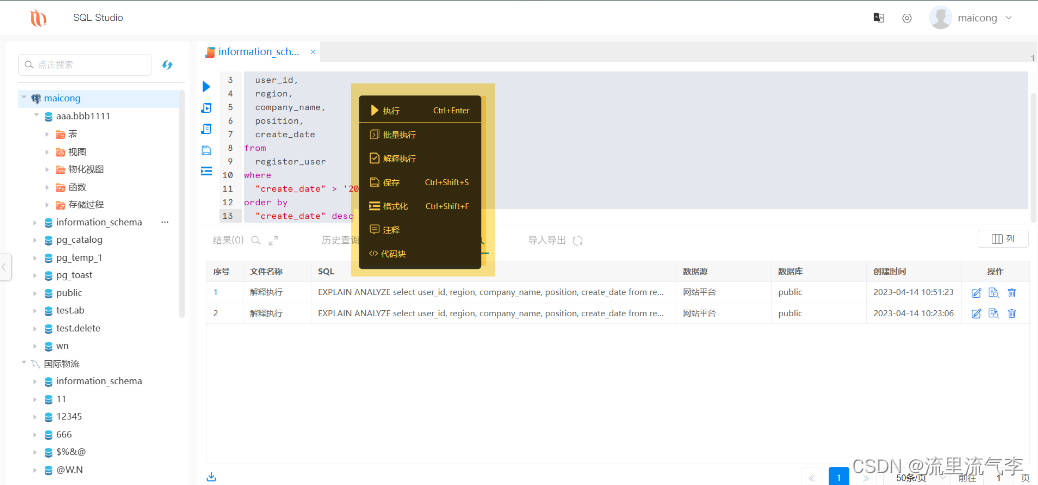Select the wn tree item
Viewport: 1038px width, 485px height.
tap(62, 346)
